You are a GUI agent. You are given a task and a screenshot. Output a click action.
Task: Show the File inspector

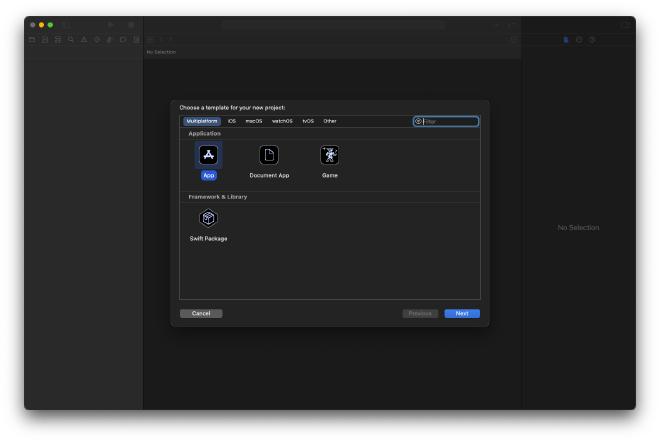click(566, 40)
